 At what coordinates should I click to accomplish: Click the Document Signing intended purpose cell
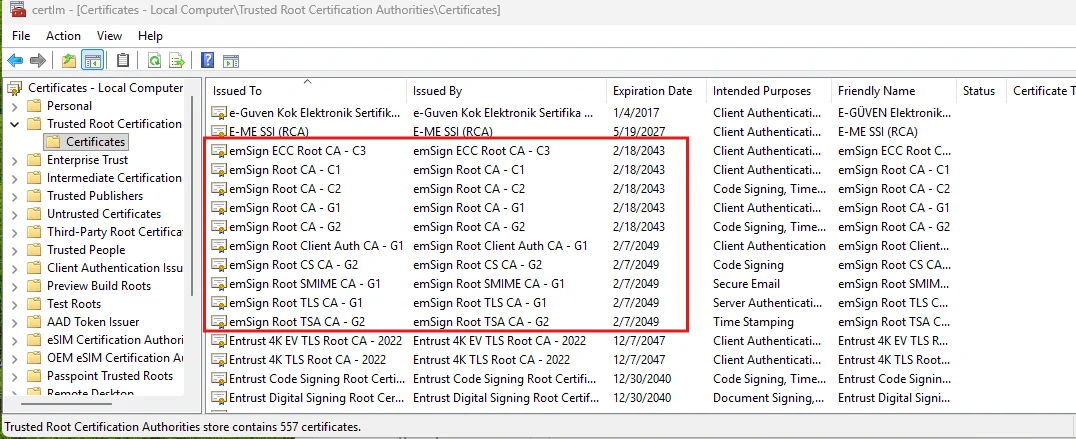pos(769,398)
